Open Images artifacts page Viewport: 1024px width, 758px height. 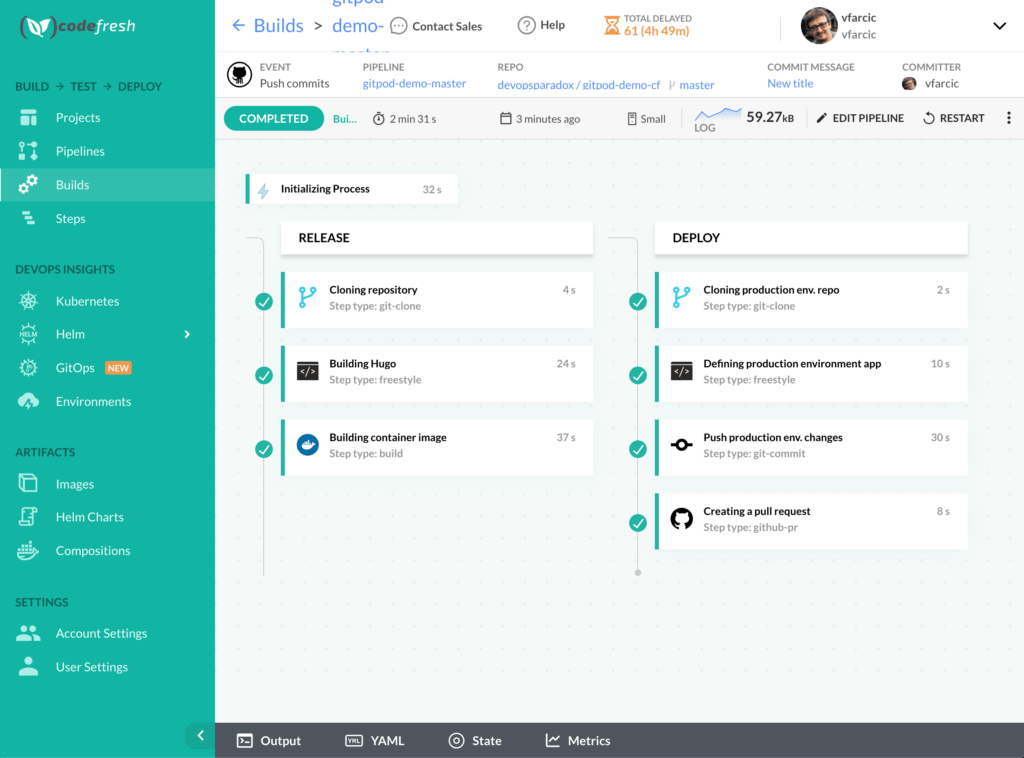point(75,484)
